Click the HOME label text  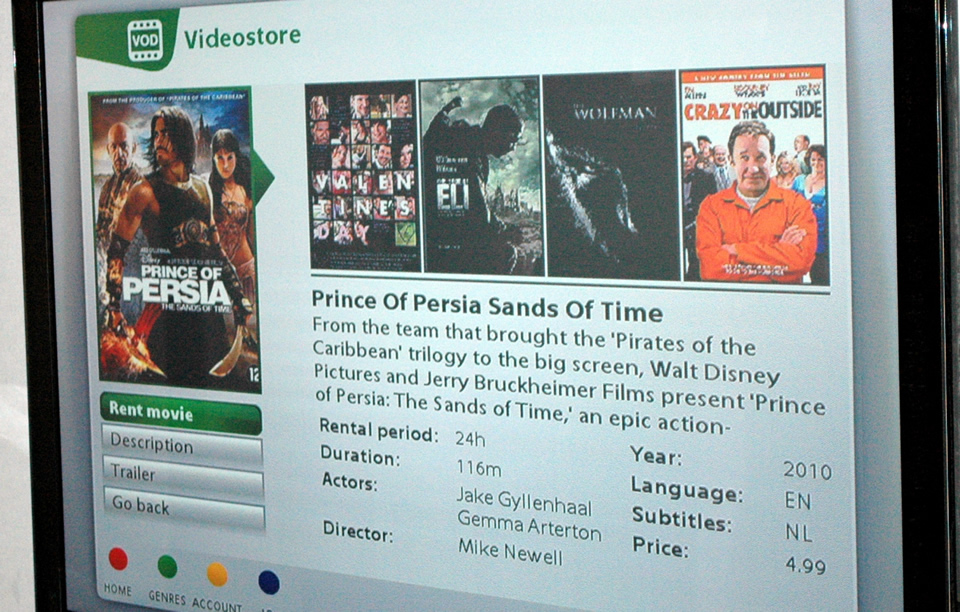coord(118,589)
